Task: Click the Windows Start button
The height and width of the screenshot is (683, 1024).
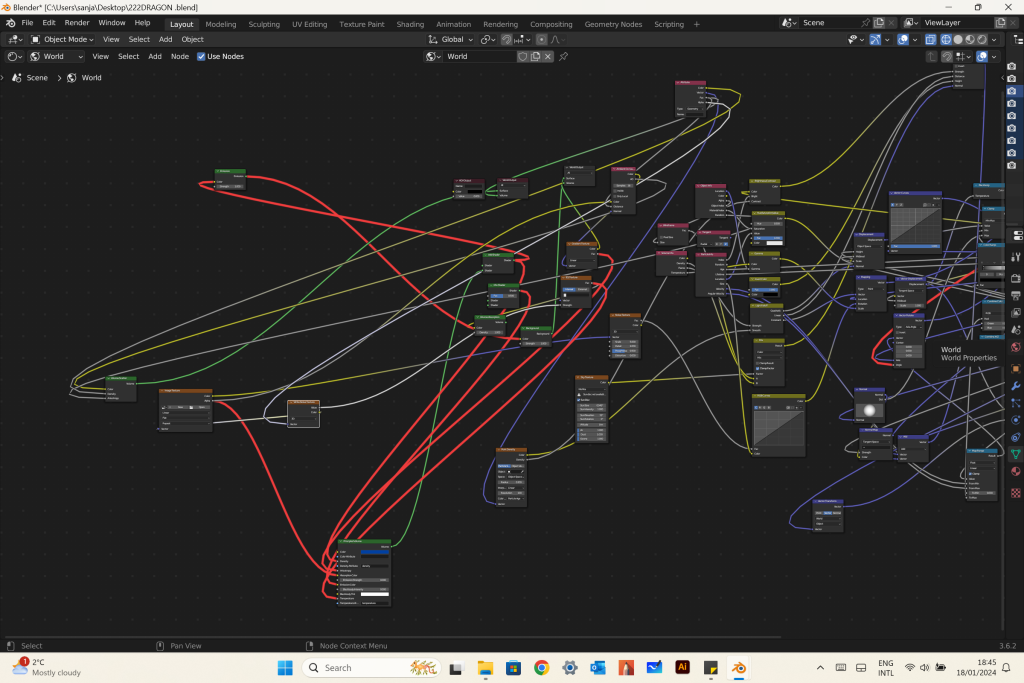Action: point(285,667)
